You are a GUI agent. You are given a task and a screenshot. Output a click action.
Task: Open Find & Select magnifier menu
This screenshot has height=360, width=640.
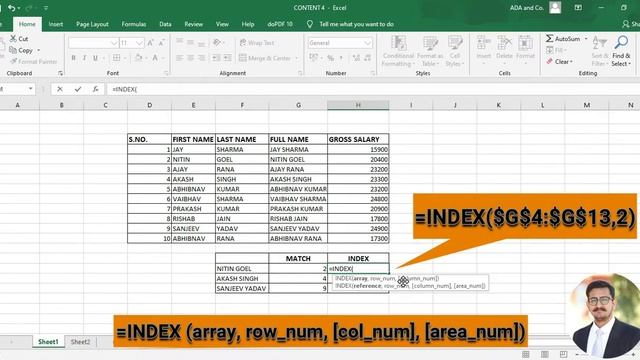tap(621, 51)
